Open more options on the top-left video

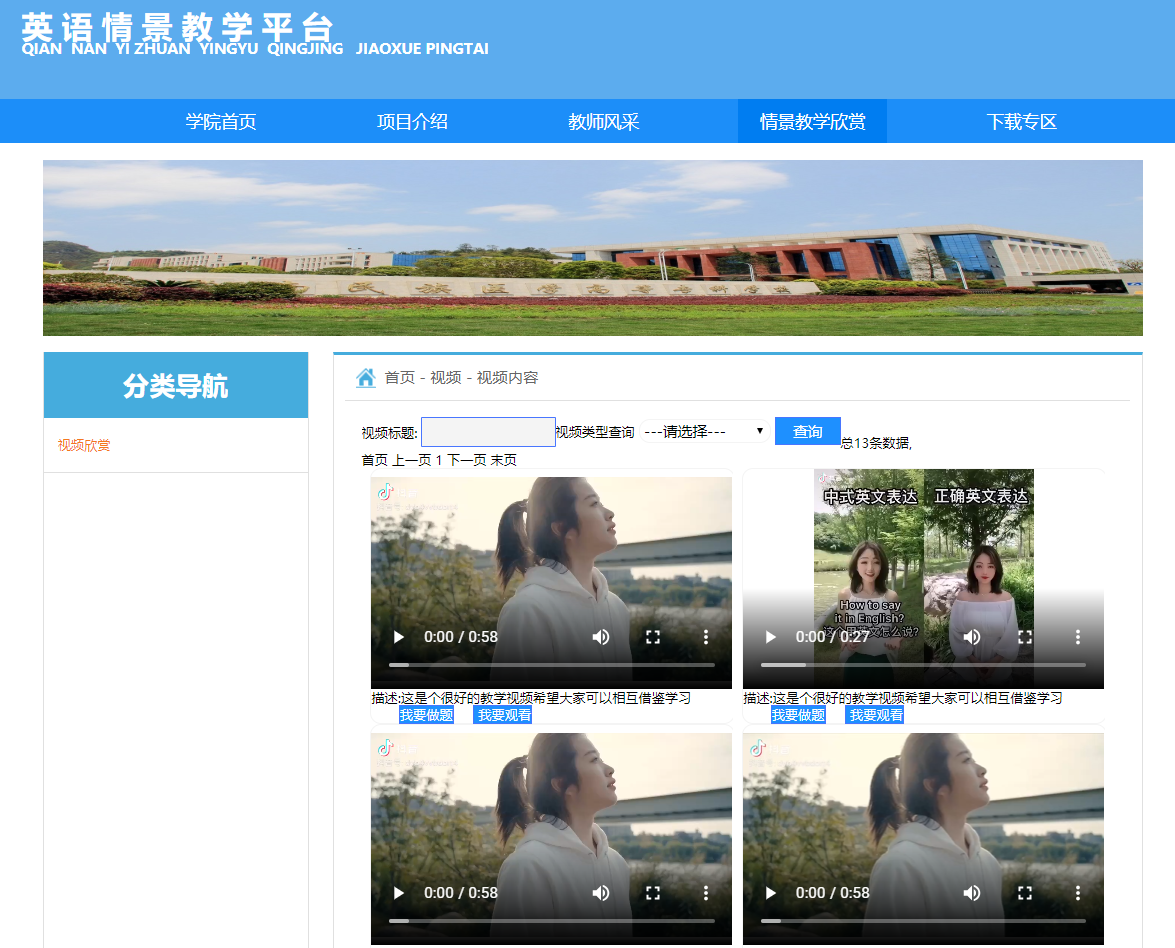tap(706, 637)
